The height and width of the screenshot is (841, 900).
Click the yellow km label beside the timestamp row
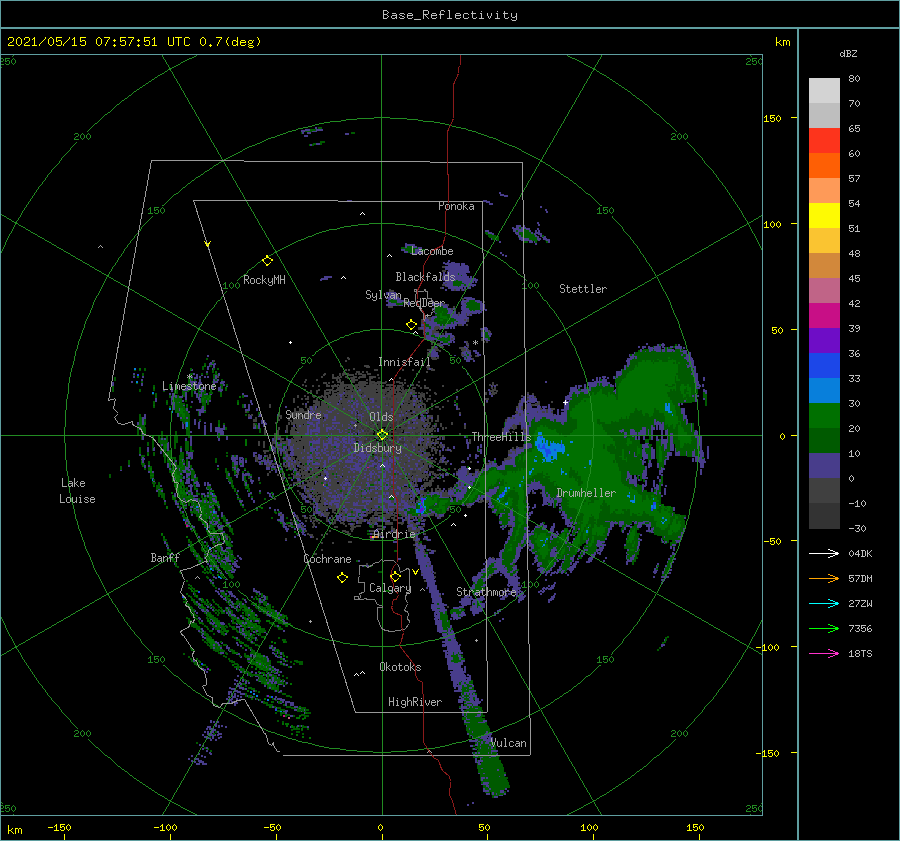(x=782, y=42)
